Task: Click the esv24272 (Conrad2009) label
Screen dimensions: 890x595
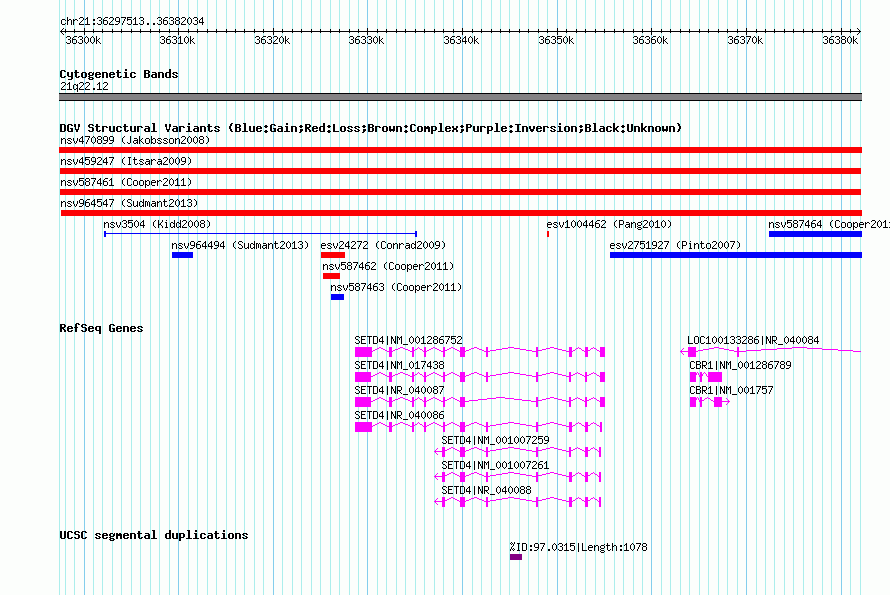Action: click(383, 245)
